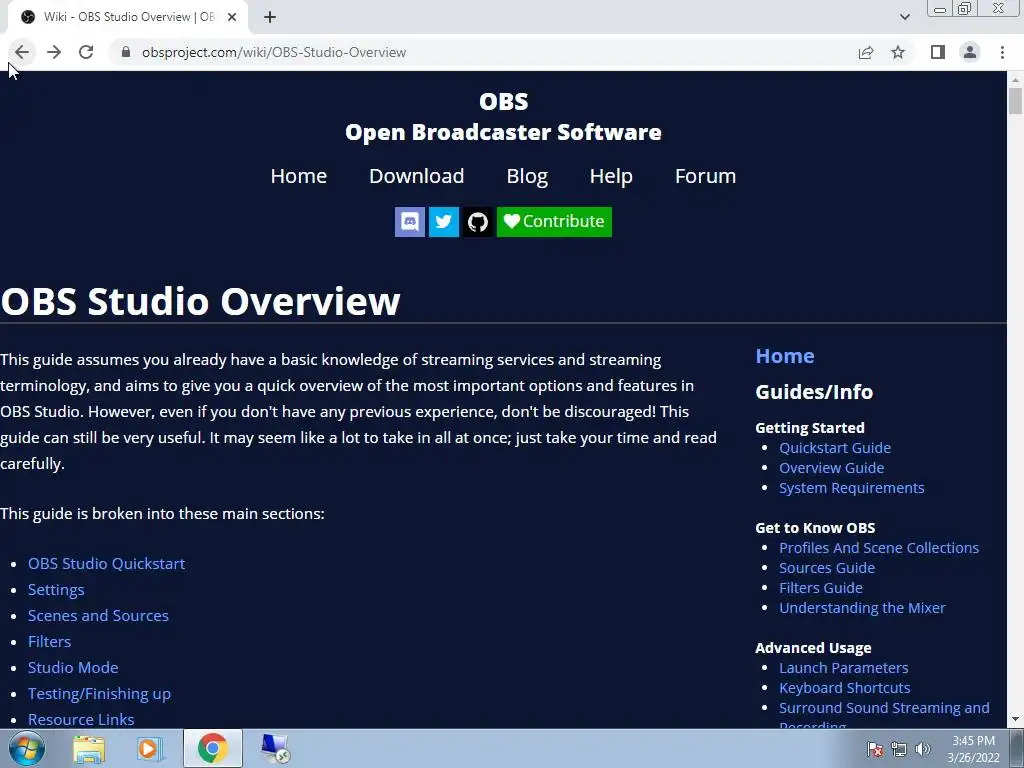The image size is (1024, 768).
Task: Open the Sources Guide sidebar link
Action: click(x=827, y=568)
